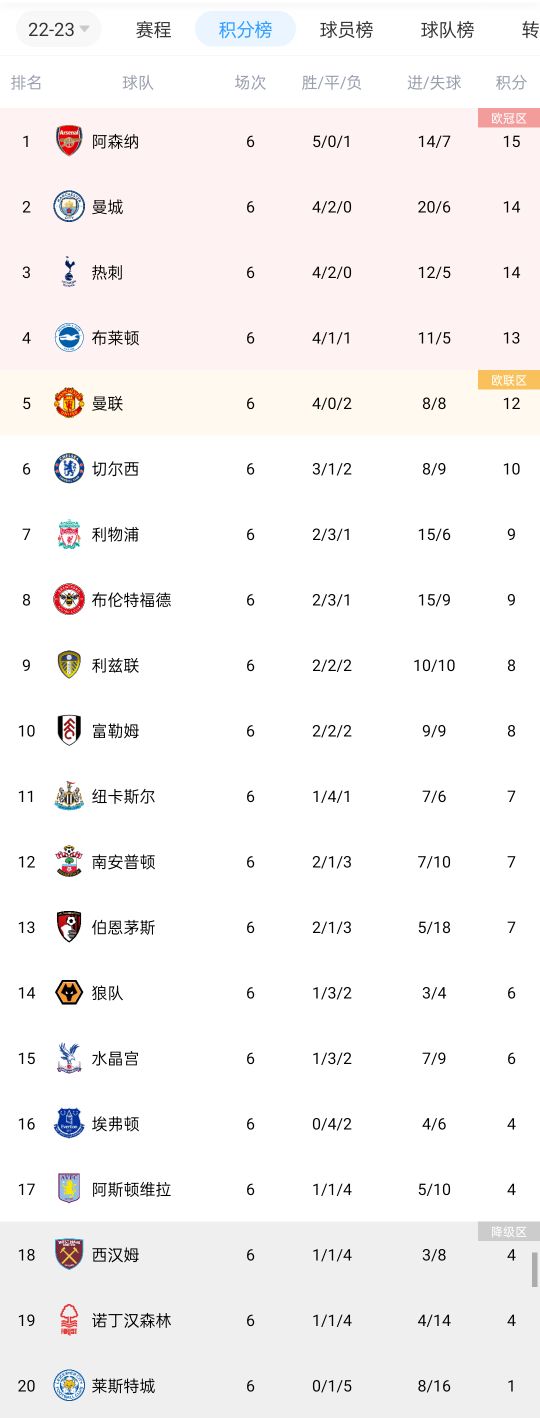Open the 布伦特福德 team name link
This screenshot has width=540, height=1418.
[132, 600]
